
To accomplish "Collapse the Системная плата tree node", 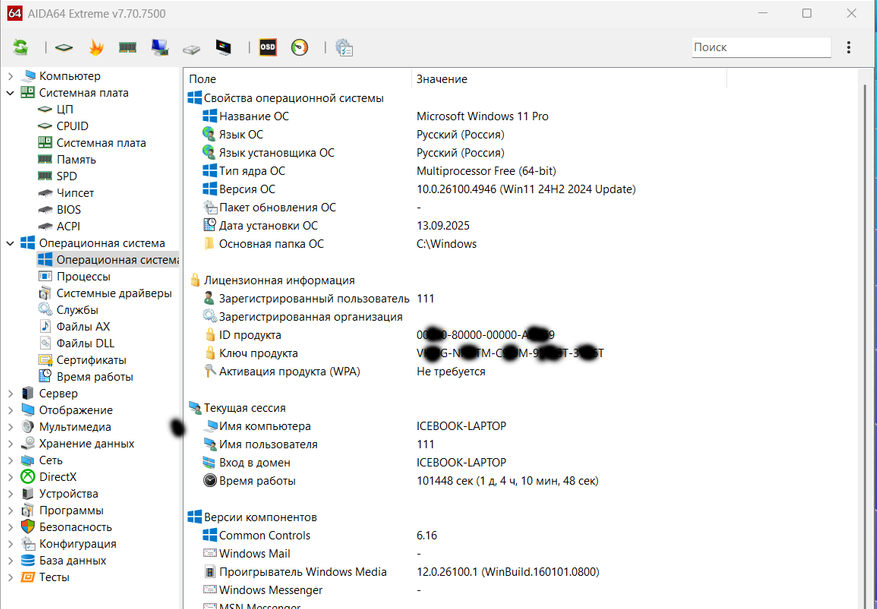I will point(10,93).
